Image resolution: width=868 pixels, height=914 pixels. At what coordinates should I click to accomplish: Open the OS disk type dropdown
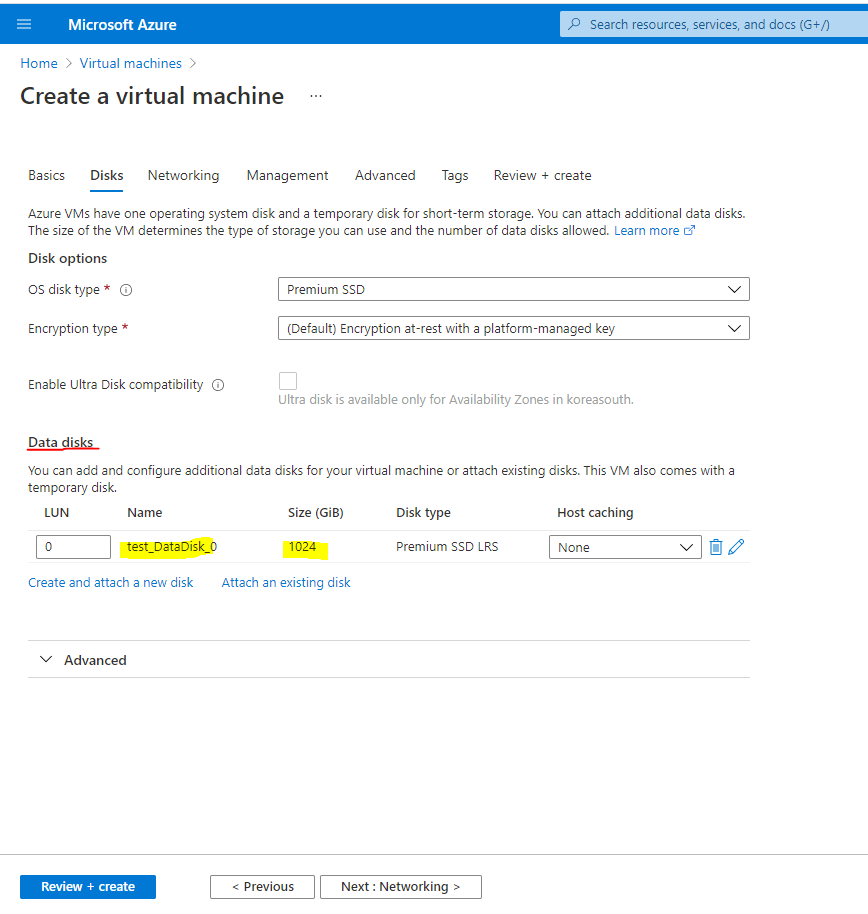click(514, 289)
